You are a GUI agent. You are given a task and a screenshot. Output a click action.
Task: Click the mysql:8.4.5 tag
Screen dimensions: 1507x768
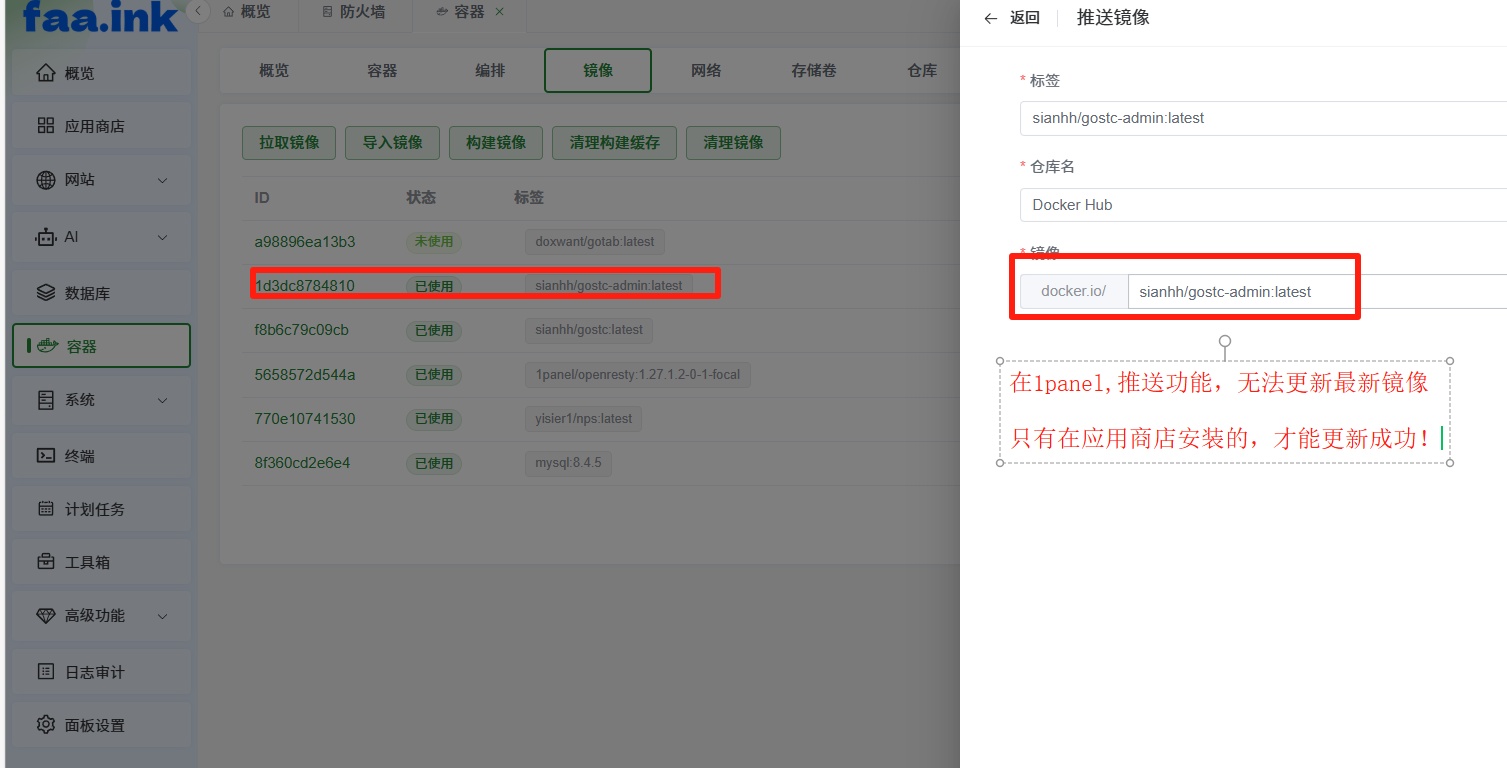(568, 463)
